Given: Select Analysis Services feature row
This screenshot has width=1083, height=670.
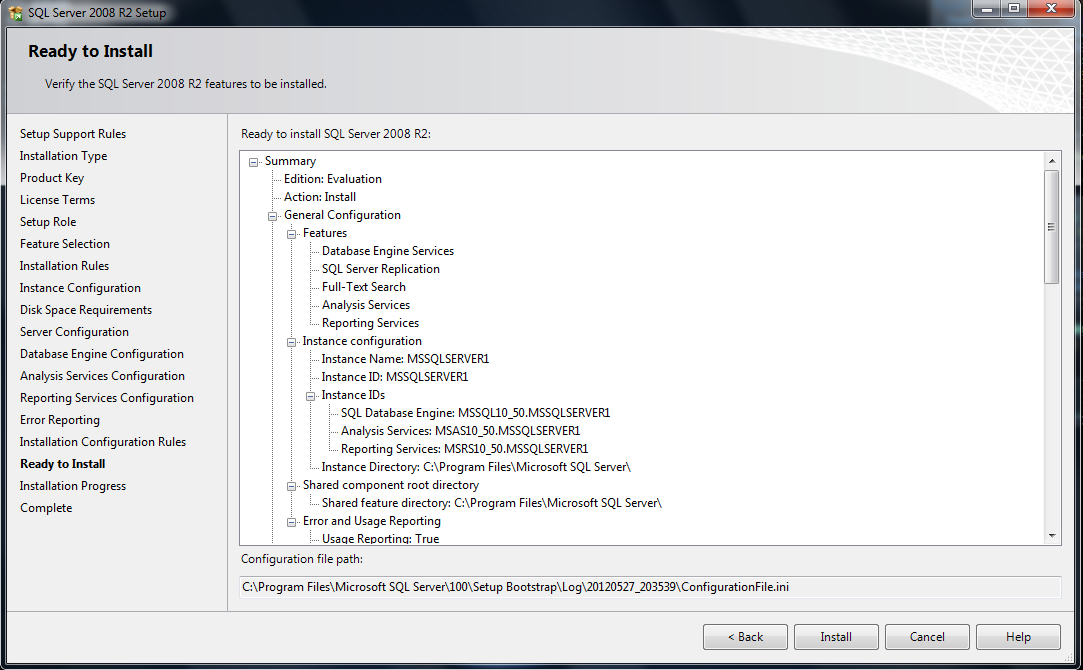Looking at the screenshot, I should (x=365, y=305).
